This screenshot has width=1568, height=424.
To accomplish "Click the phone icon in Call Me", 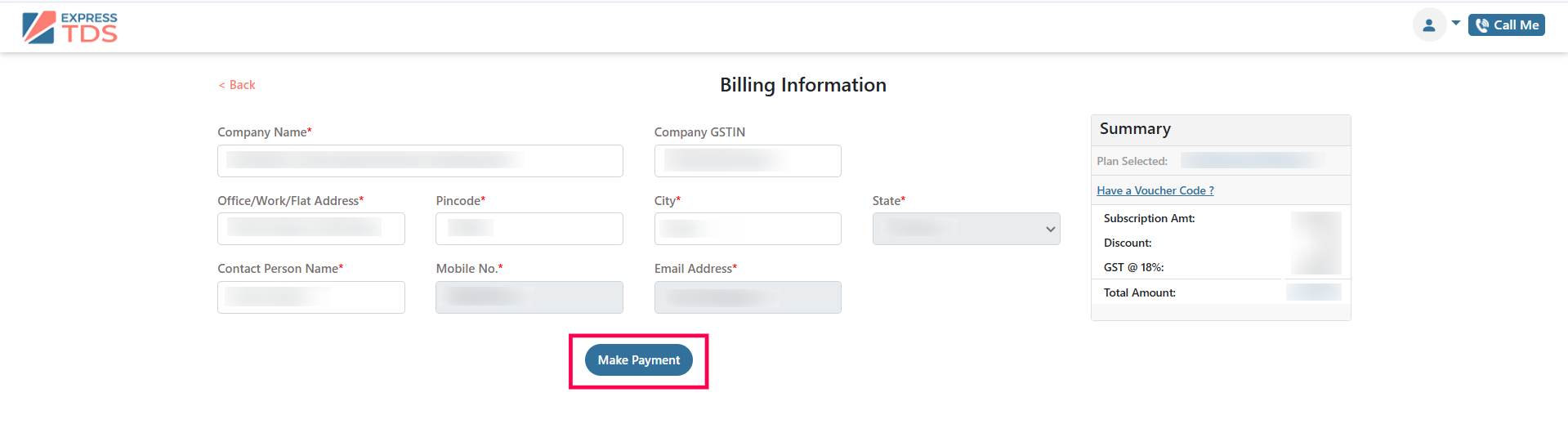I will tap(1482, 25).
